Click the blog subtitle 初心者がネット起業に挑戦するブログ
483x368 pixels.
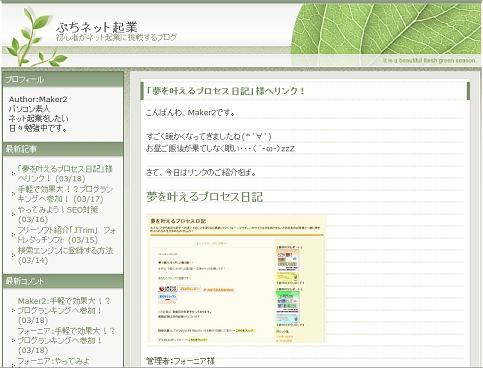tap(116, 37)
